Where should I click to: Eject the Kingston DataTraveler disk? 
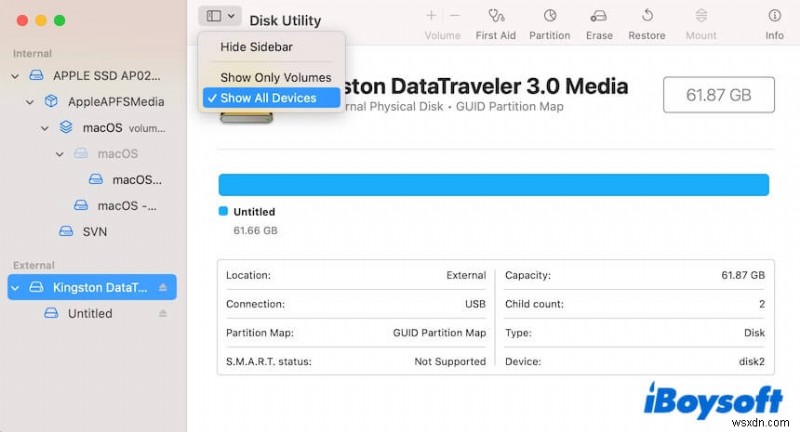(163, 288)
